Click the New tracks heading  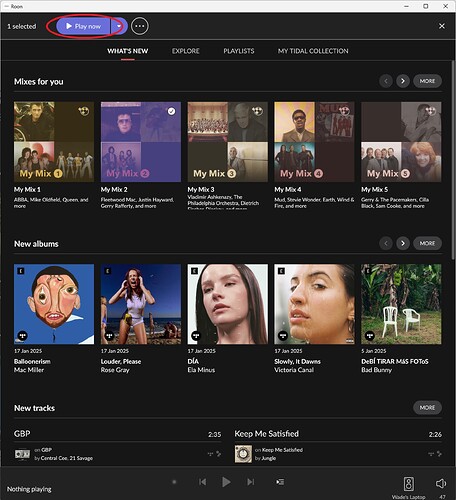coord(34,408)
